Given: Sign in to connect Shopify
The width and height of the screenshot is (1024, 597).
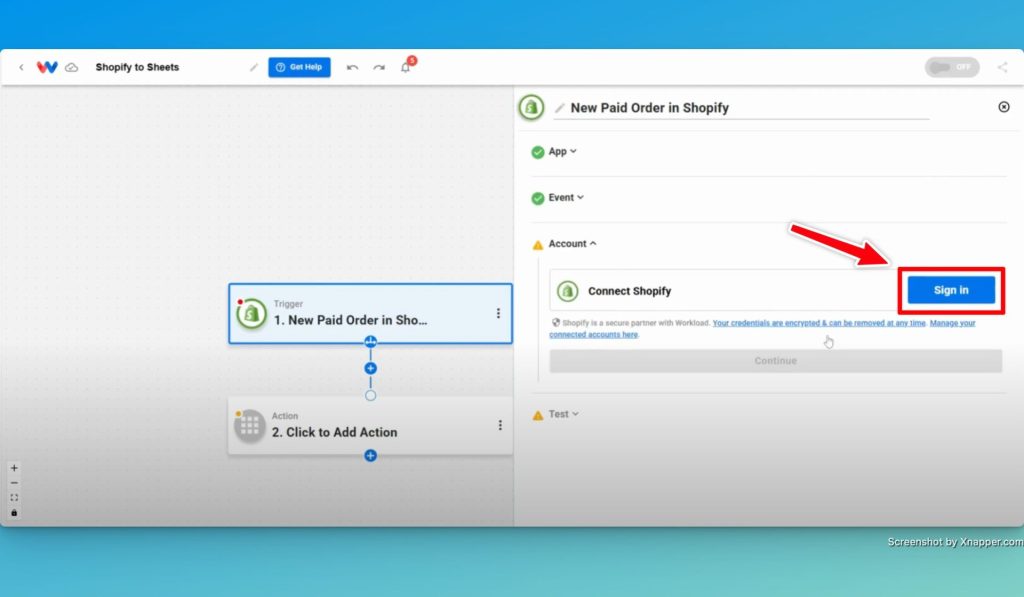Looking at the screenshot, I should tap(951, 290).
